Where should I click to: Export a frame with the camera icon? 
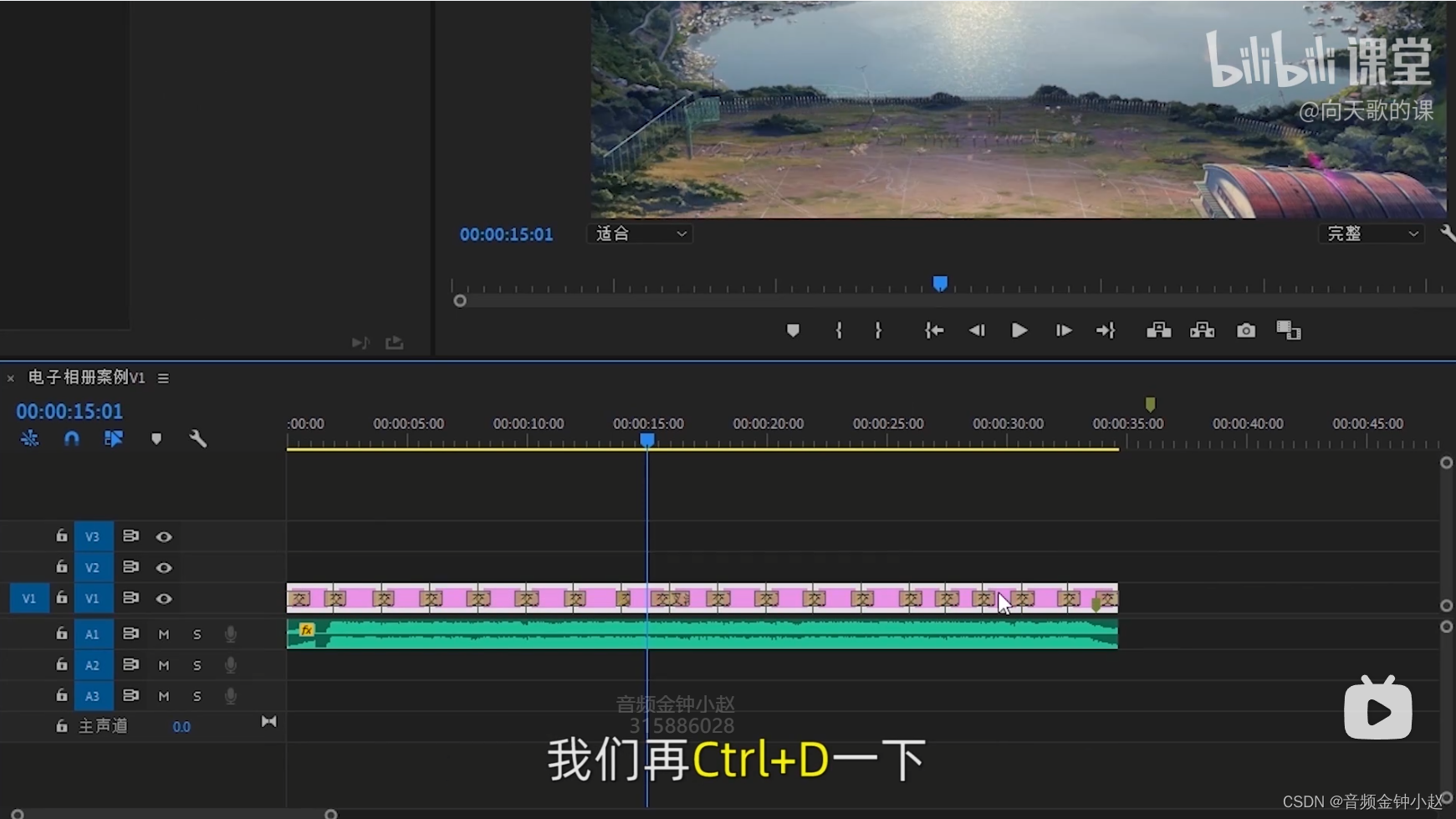click(1246, 330)
